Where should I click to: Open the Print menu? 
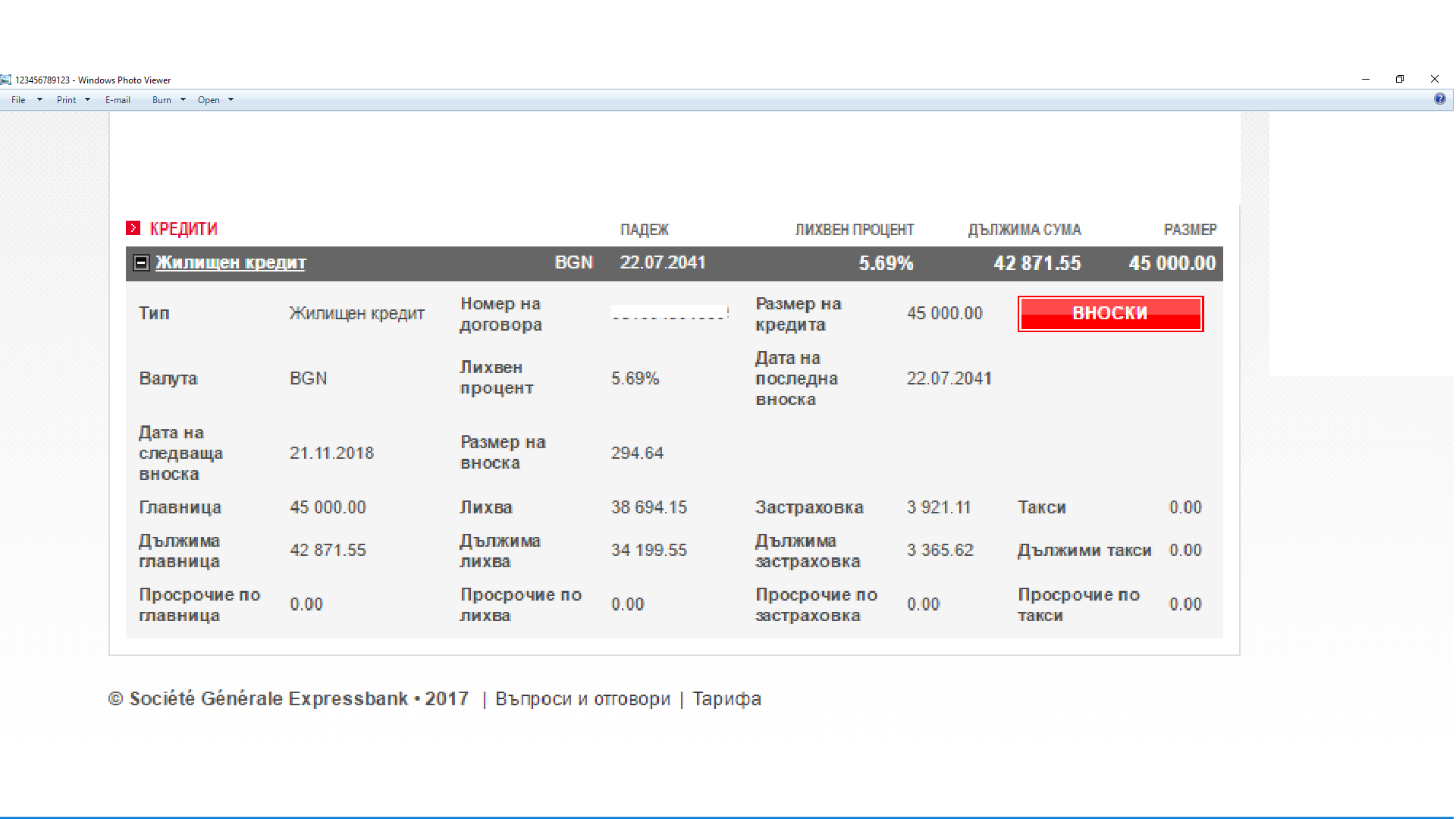point(66,100)
